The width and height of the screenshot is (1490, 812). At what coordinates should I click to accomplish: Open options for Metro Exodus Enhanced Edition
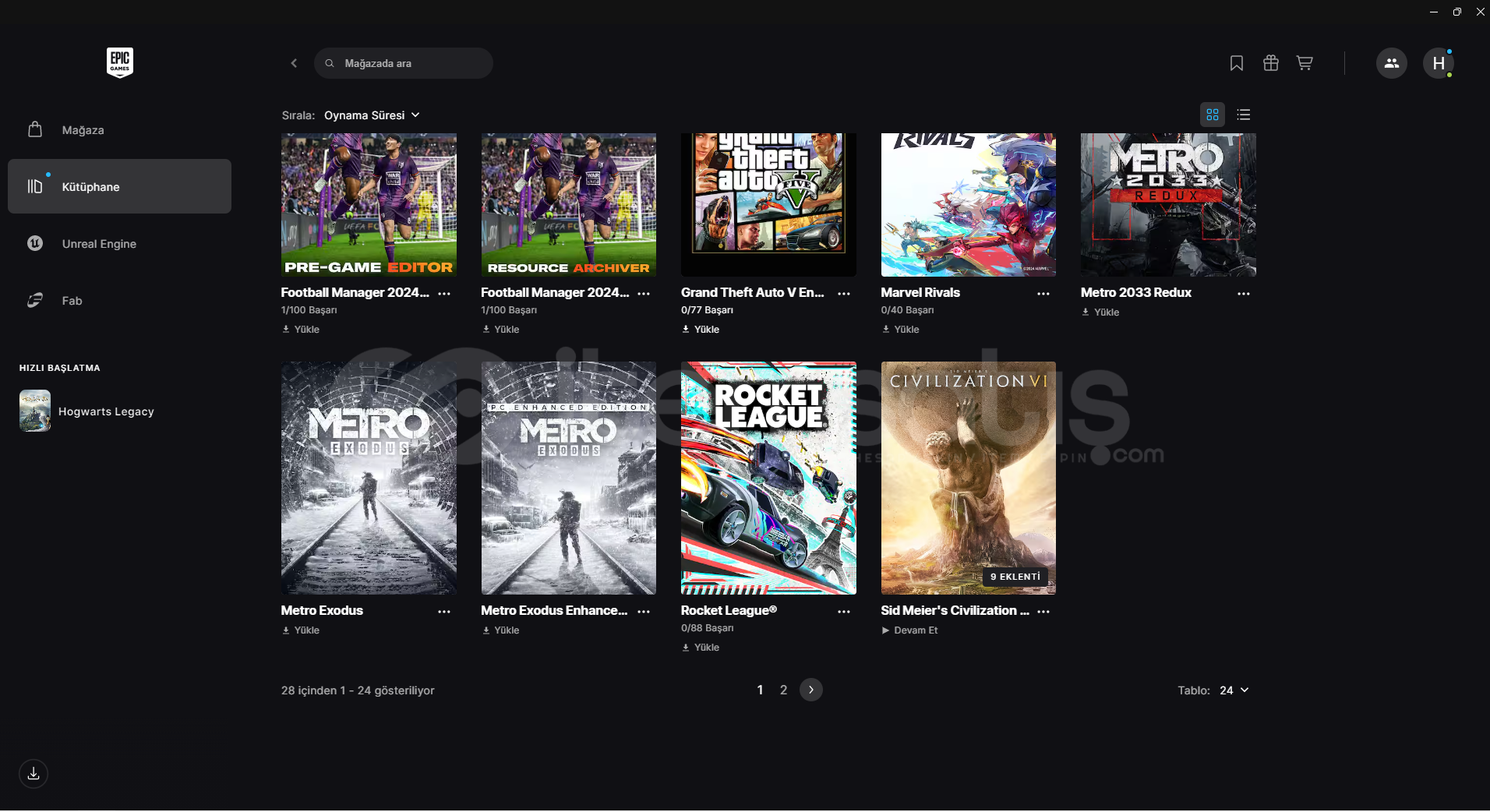pos(644,612)
